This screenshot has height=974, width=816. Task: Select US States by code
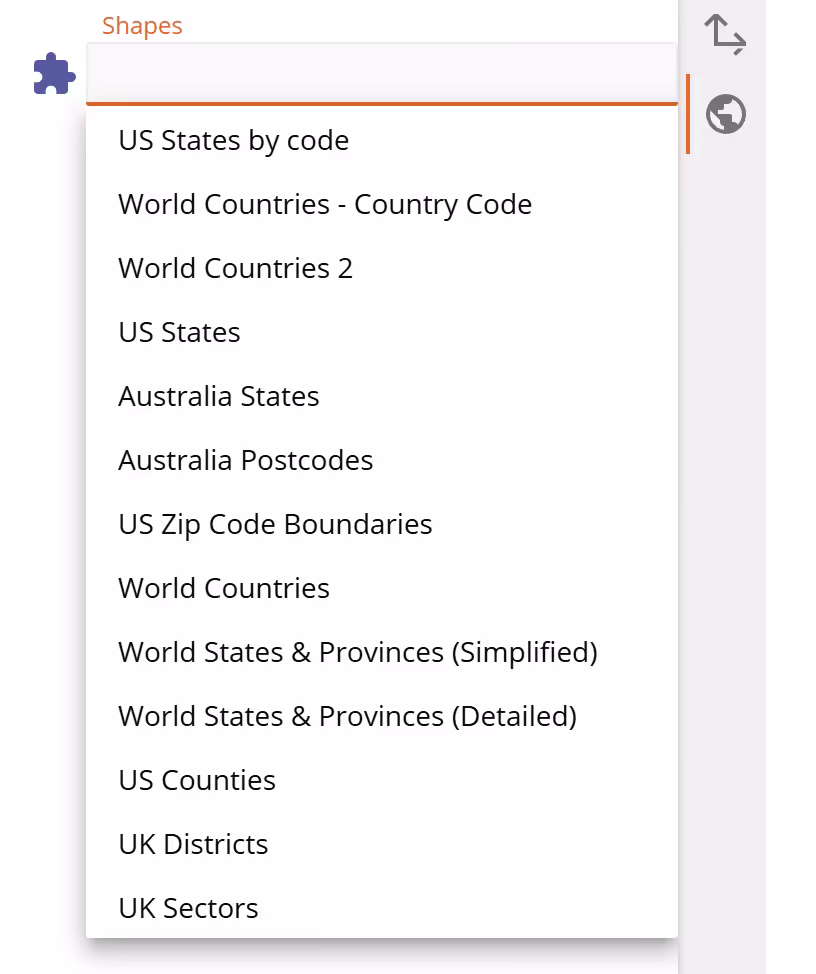(233, 140)
